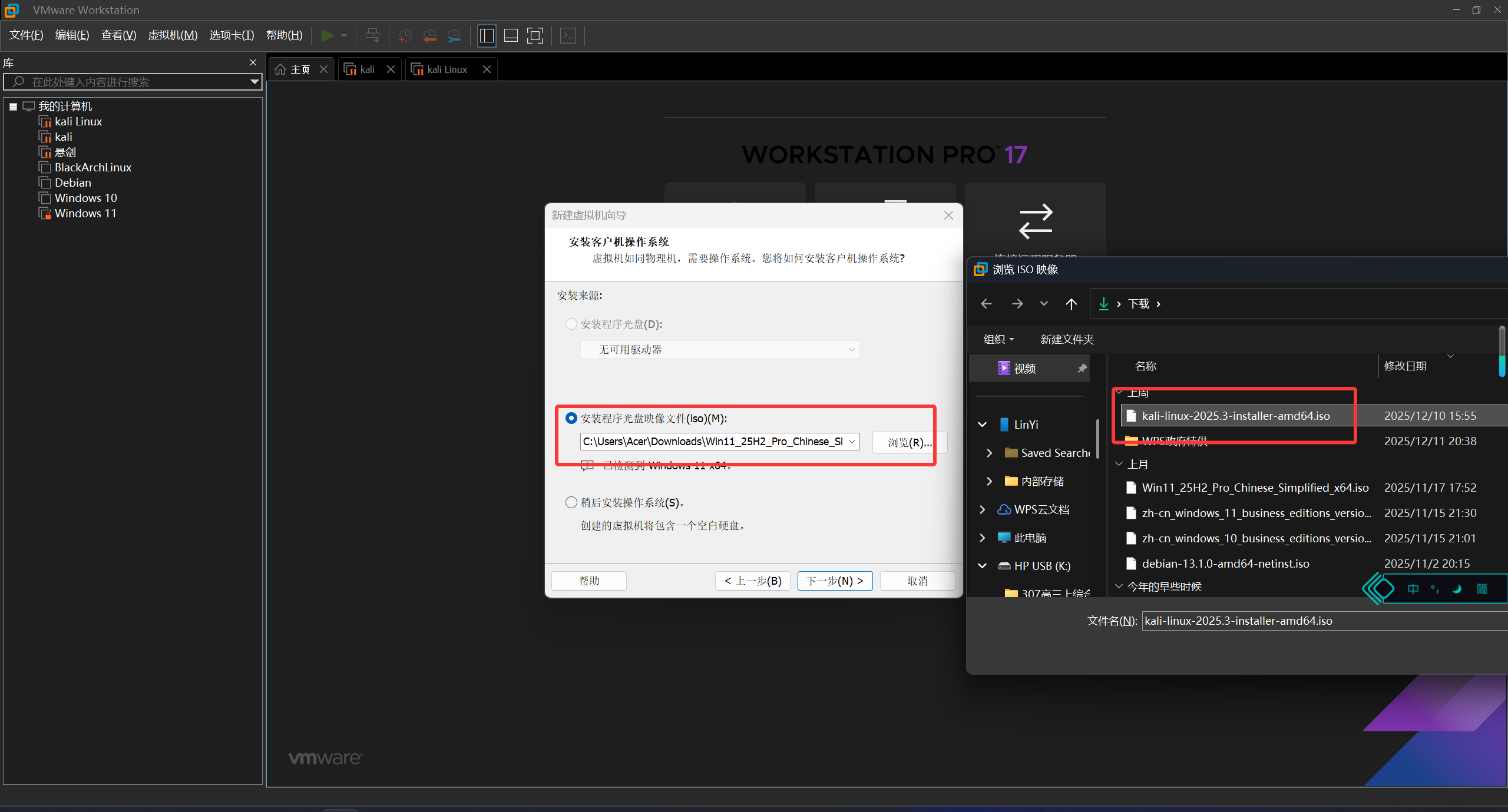1508x812 pixels.
Task: Select install operating system later option
Action: click(x=571, y=502)
